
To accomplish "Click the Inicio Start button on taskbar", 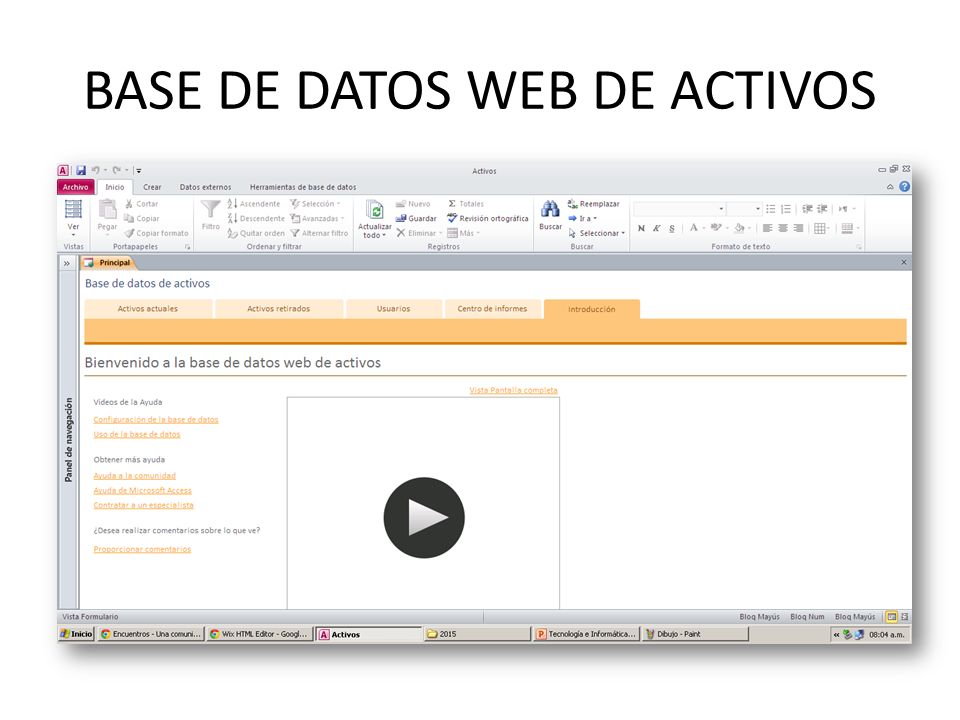I will pyautogui.click(x=76, y=634).
